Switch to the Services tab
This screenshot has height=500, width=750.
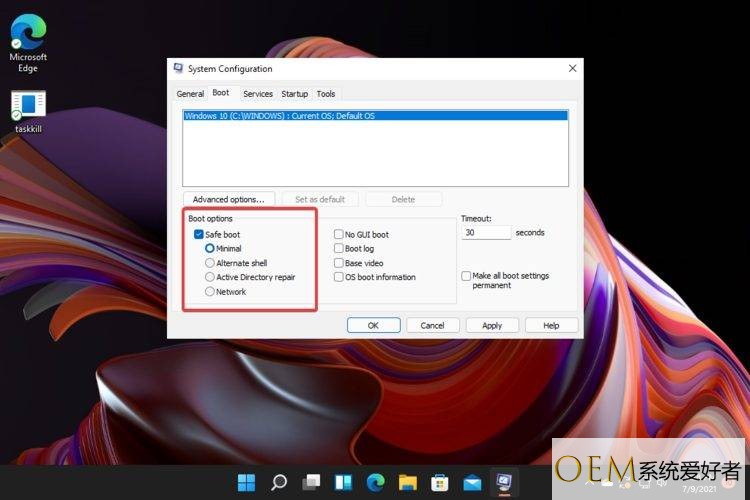257,94
